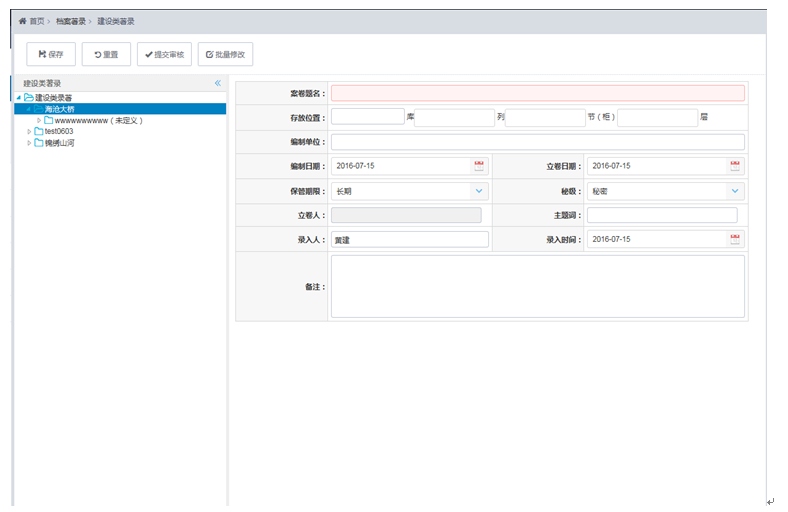Open calendar picker for 录入时间
The width and height of the screenshot is (788, 512).
pyautogui.click(x=735, y=239)
